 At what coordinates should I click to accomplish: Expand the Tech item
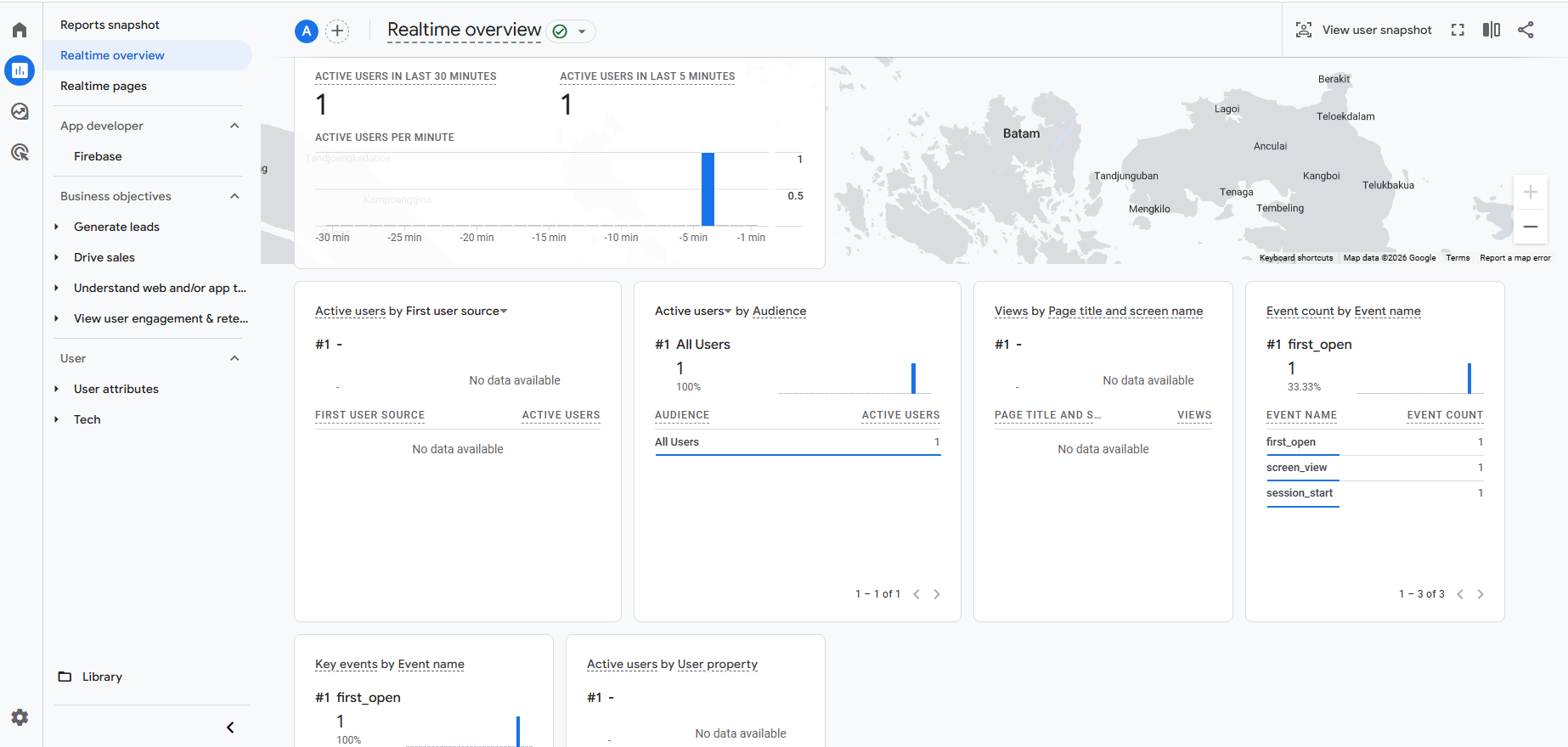(x=57, y=419)
